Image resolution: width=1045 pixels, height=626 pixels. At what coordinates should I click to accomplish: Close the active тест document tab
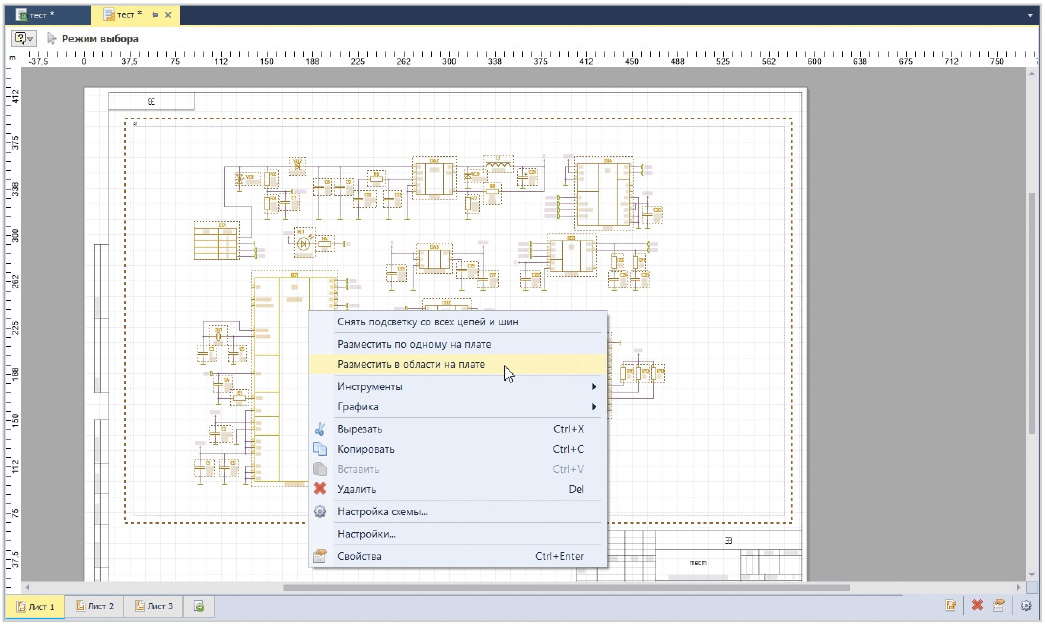point(168,16)
